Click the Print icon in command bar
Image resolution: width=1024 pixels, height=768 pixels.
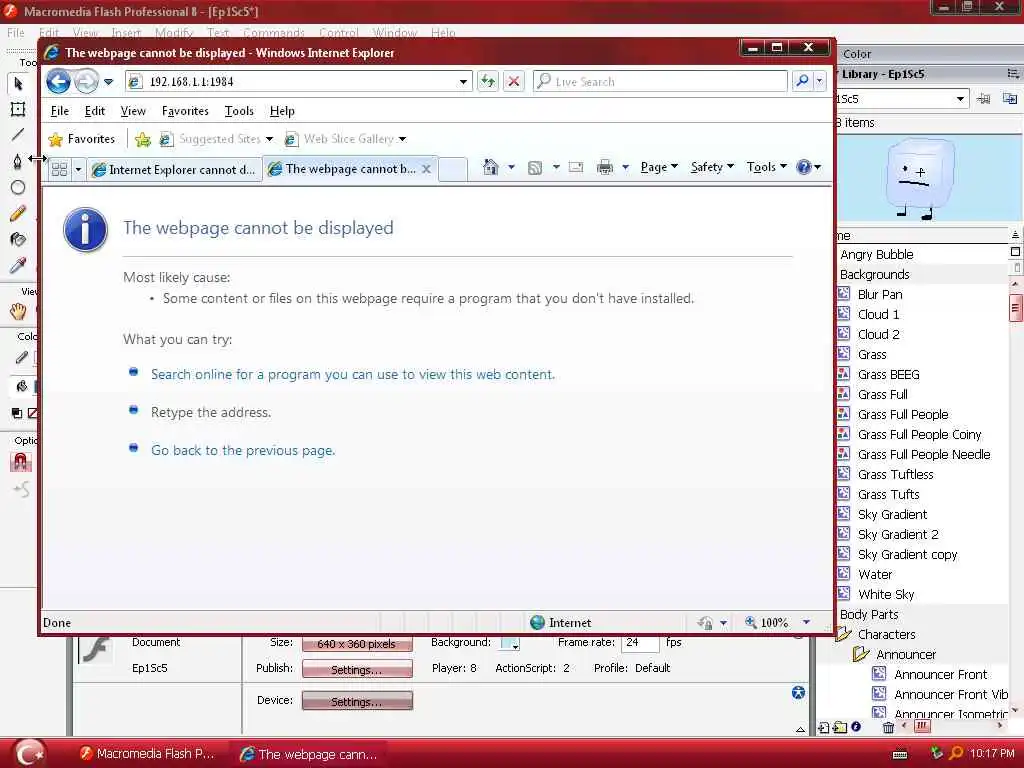[605, 167]
